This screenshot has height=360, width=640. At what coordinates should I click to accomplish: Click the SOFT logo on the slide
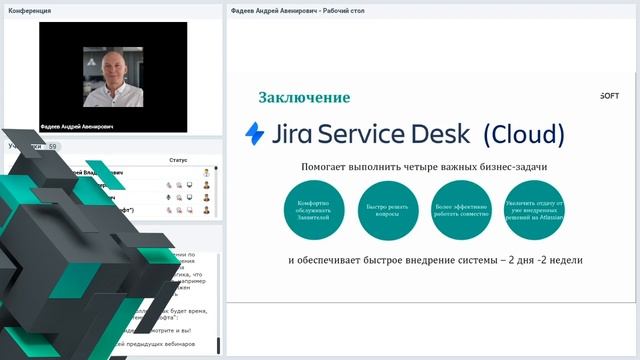click(610, 96)
